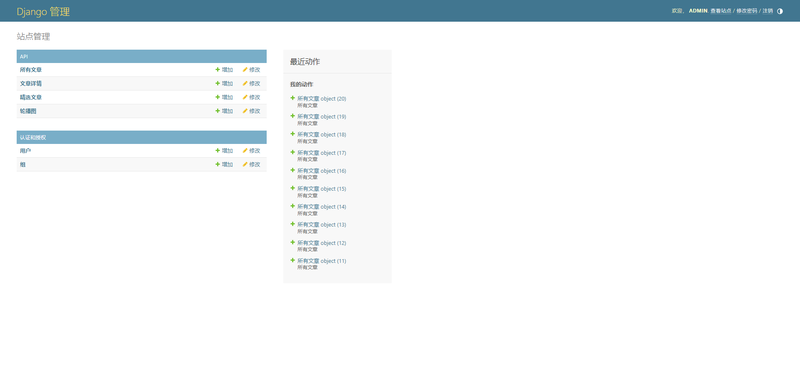800x388 pixels.
Task: Open recent action 所有文章 object (20)
Action: point(321,99)
